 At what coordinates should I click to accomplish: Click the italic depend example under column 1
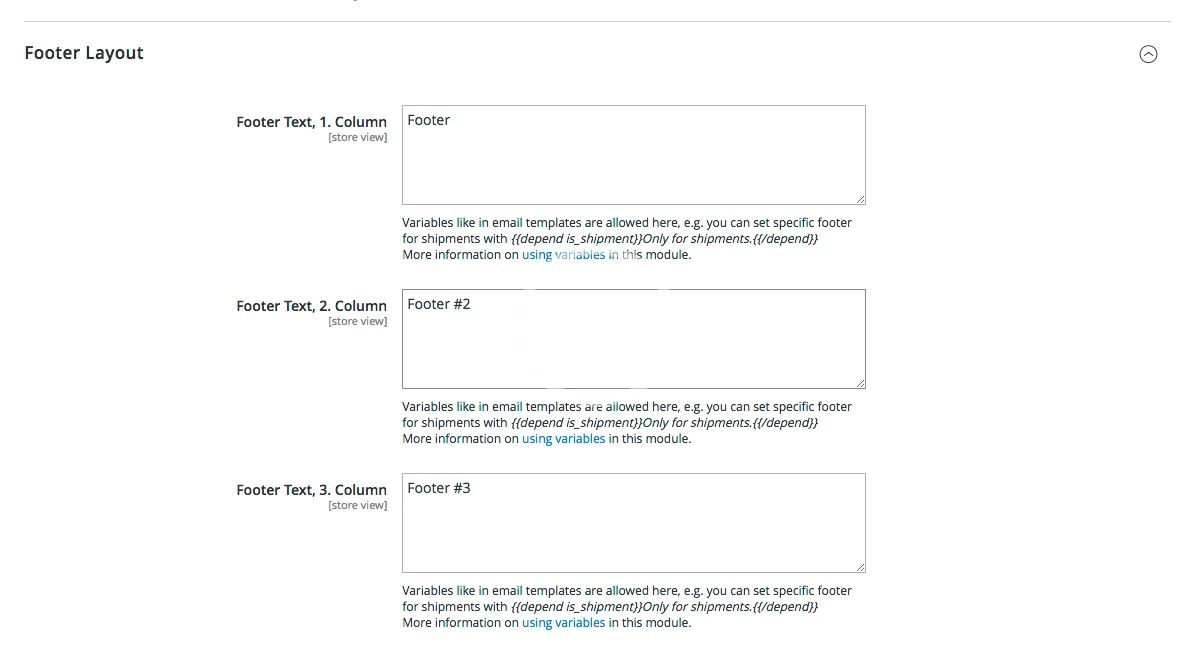[x=664, y=239]
